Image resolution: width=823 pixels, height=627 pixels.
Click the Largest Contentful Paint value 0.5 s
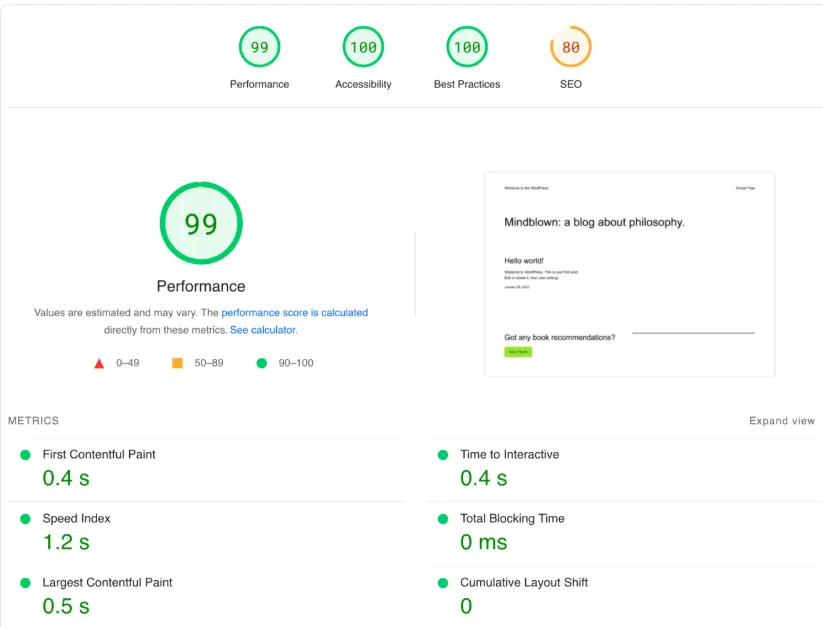tap(66, 606)
